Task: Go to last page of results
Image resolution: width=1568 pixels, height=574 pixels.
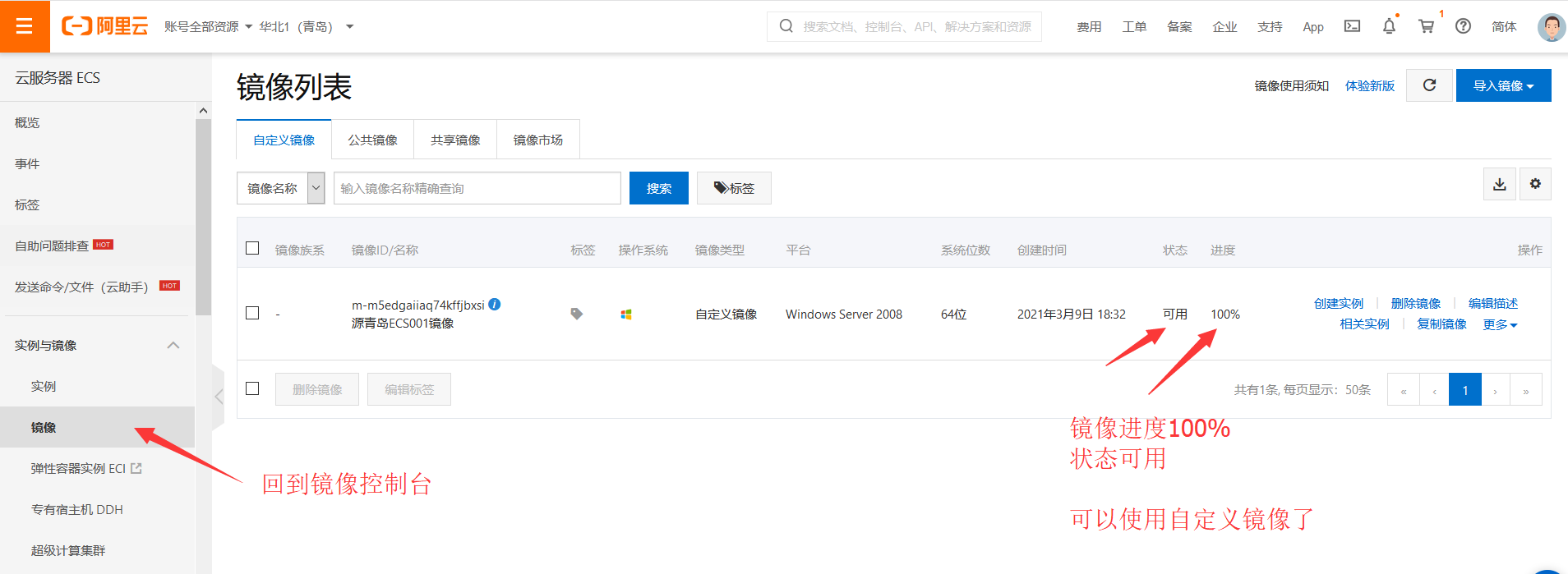Action: (1526, 390)
